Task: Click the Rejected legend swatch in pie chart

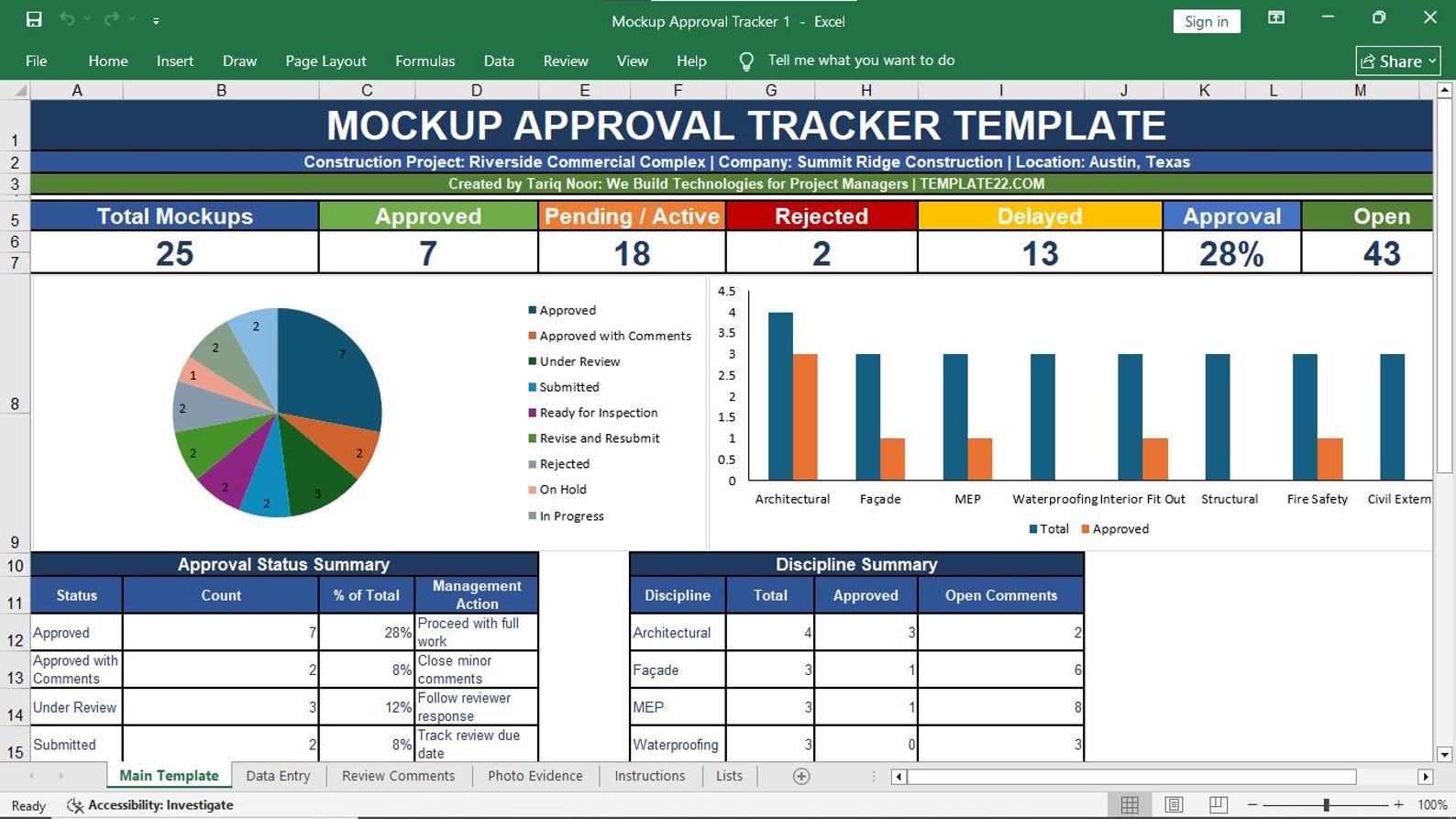Action: click(532, 464)
